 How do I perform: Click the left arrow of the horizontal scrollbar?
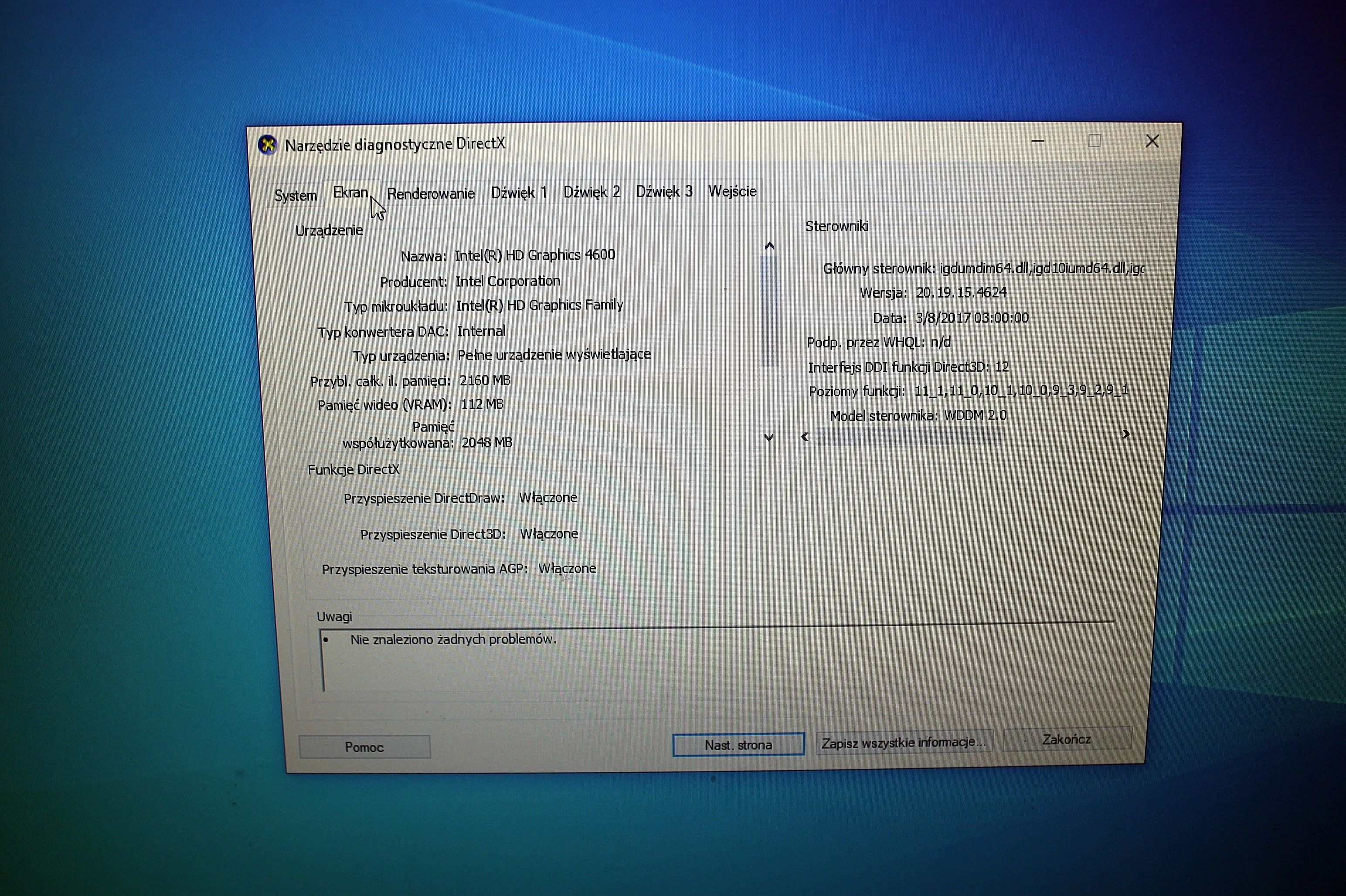point(806,436)
